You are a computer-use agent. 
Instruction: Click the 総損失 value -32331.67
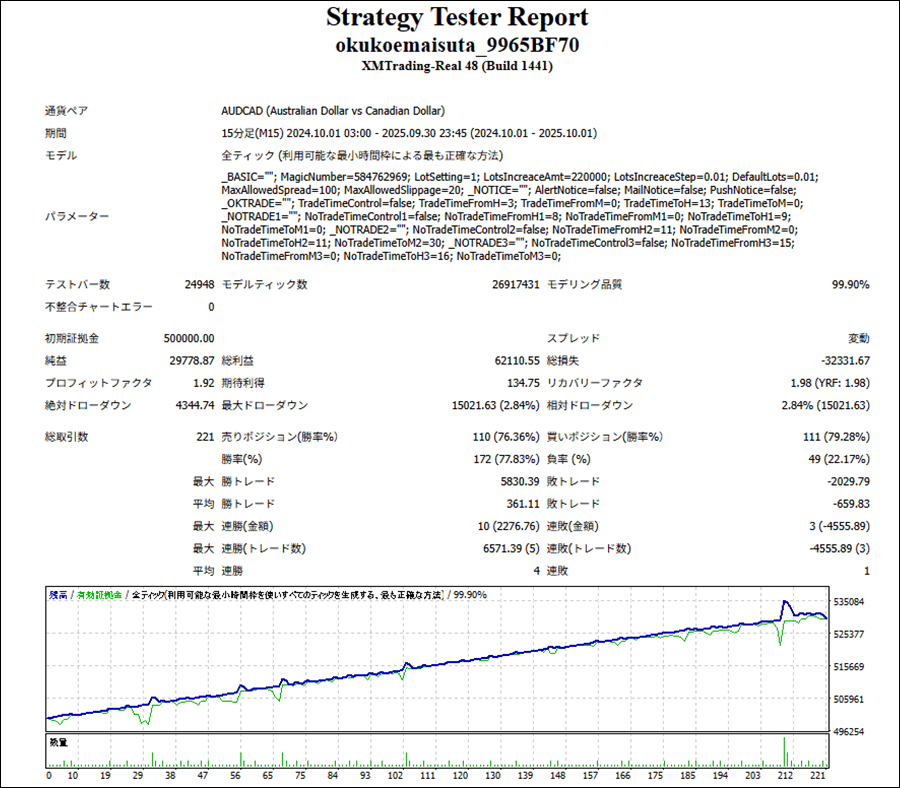click(842, 360)
